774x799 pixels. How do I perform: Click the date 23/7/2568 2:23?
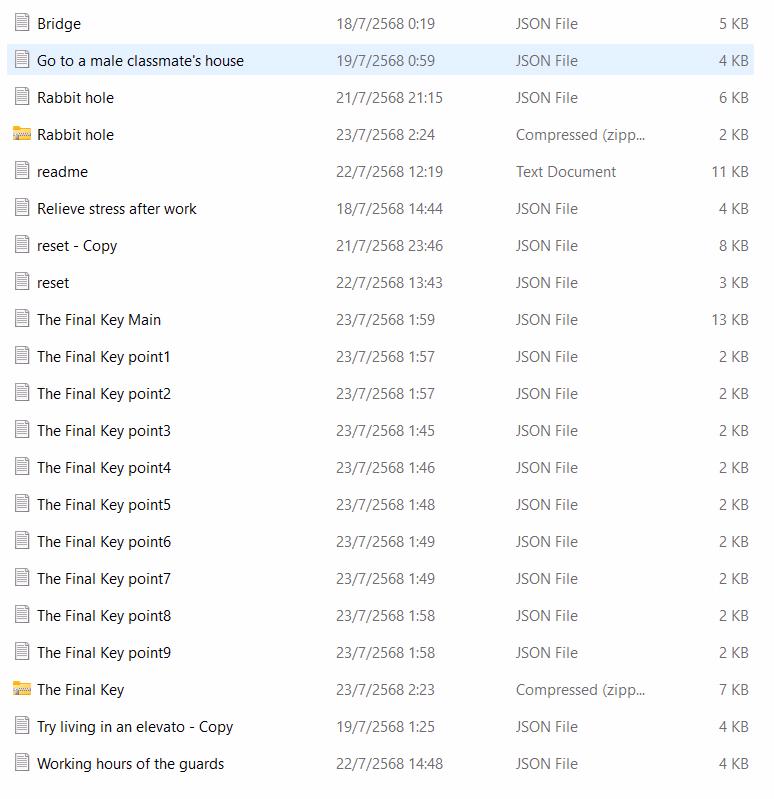tap(386, 689)
